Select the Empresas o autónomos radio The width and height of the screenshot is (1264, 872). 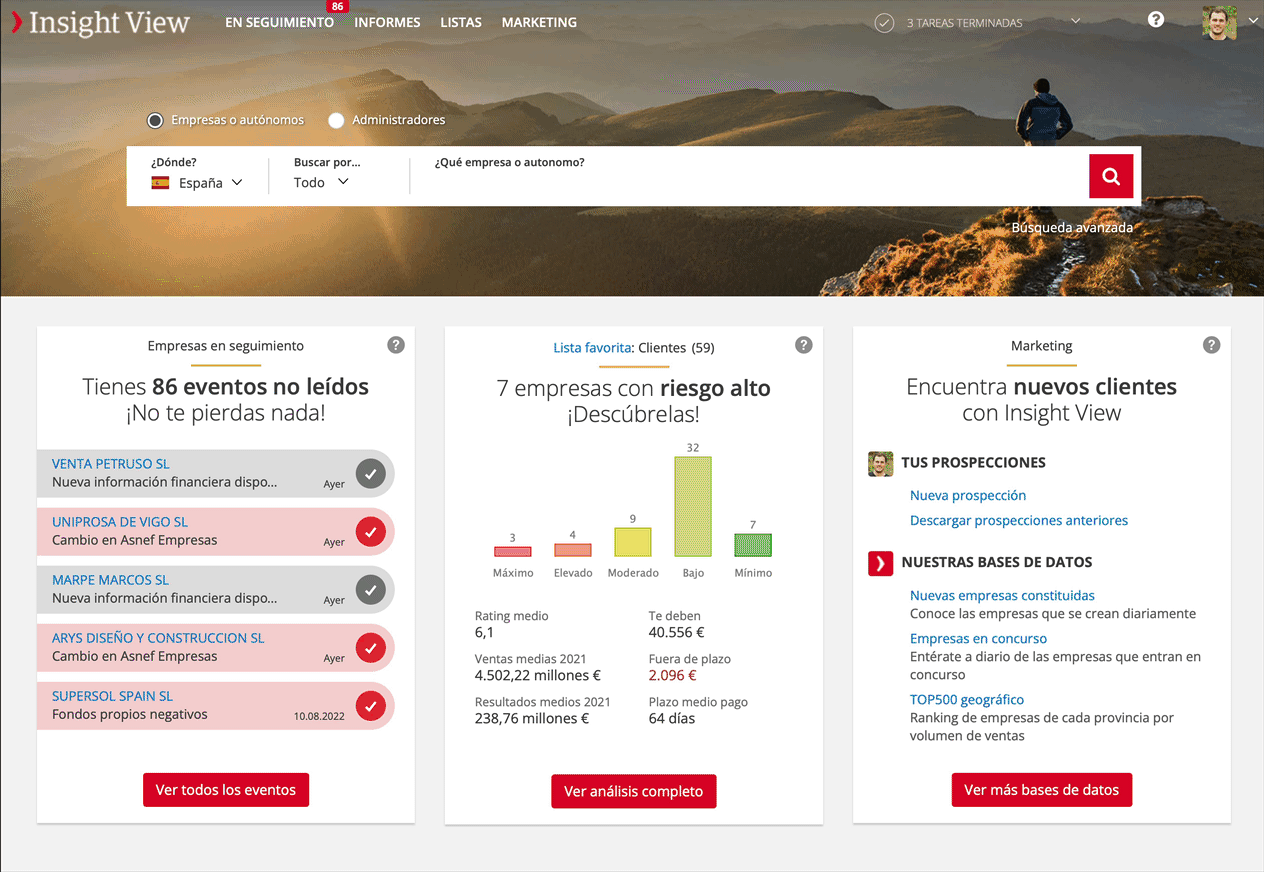coord(155,120)
